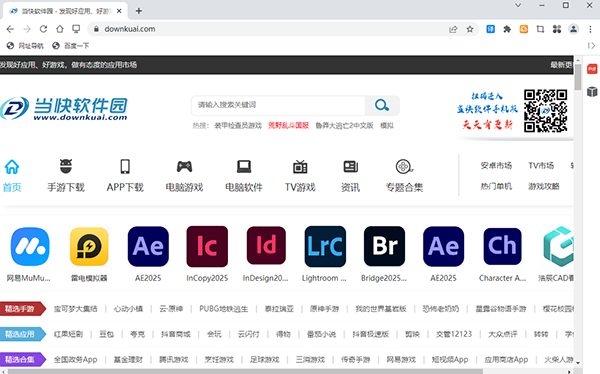Click the share icon in the address bar

[x=453, y=29]
